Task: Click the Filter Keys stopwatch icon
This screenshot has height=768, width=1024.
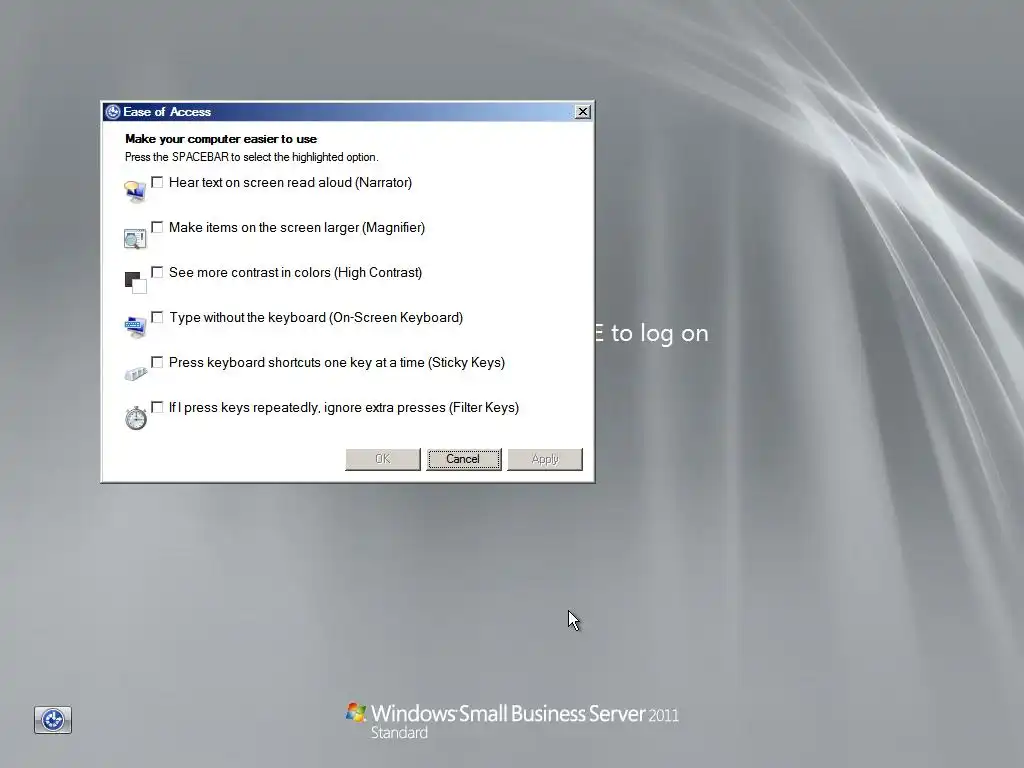Action: (136, 418)
